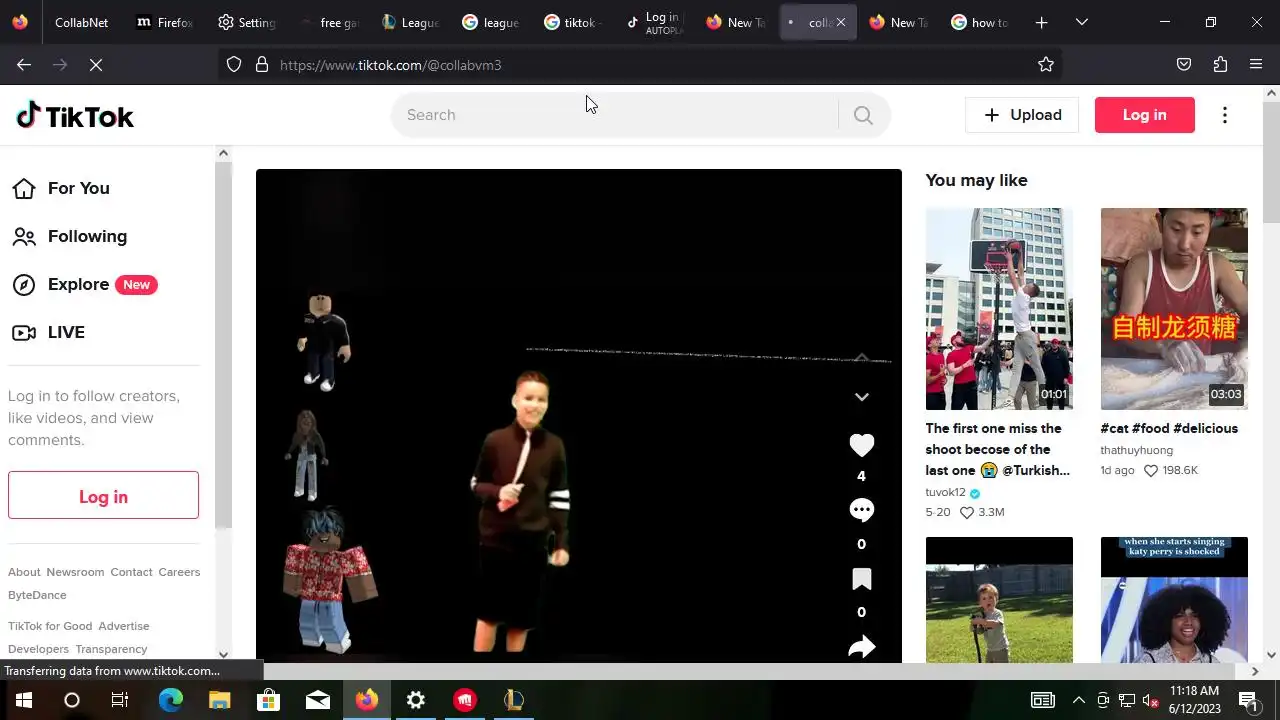Open the notification center icon
This screenshot has height=720, width=1280.
coord(1248,700)
